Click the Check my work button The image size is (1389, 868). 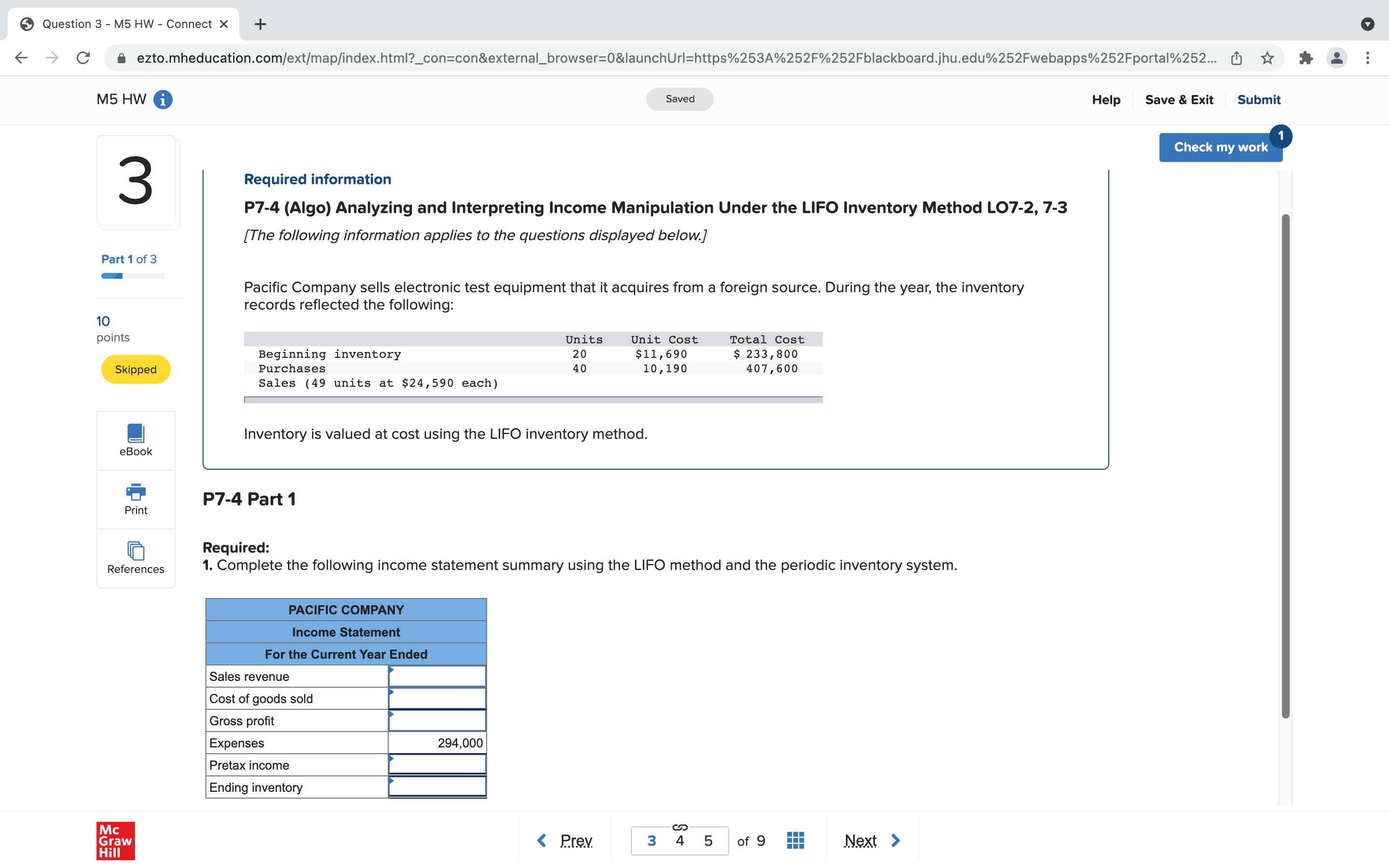pyautogui.click(x=1220, y=147)
